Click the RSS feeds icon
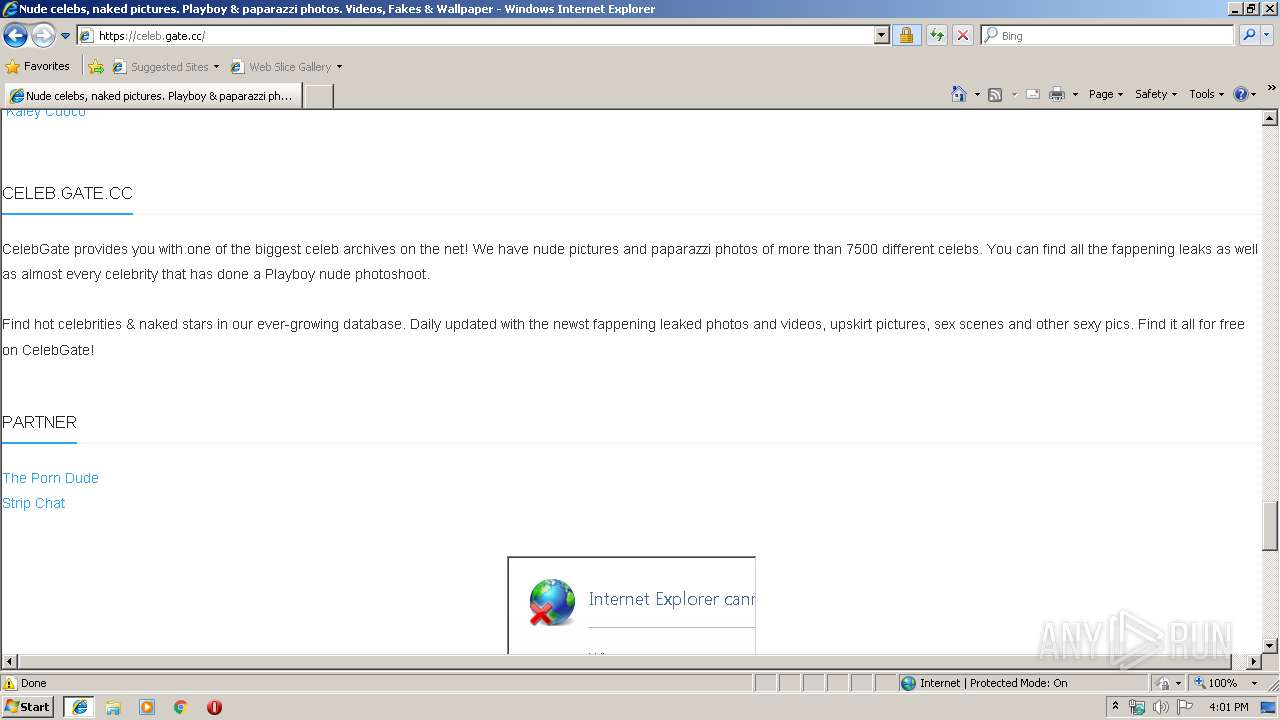The height and width of the screenshot is (720, 1280). click(995, 94)
